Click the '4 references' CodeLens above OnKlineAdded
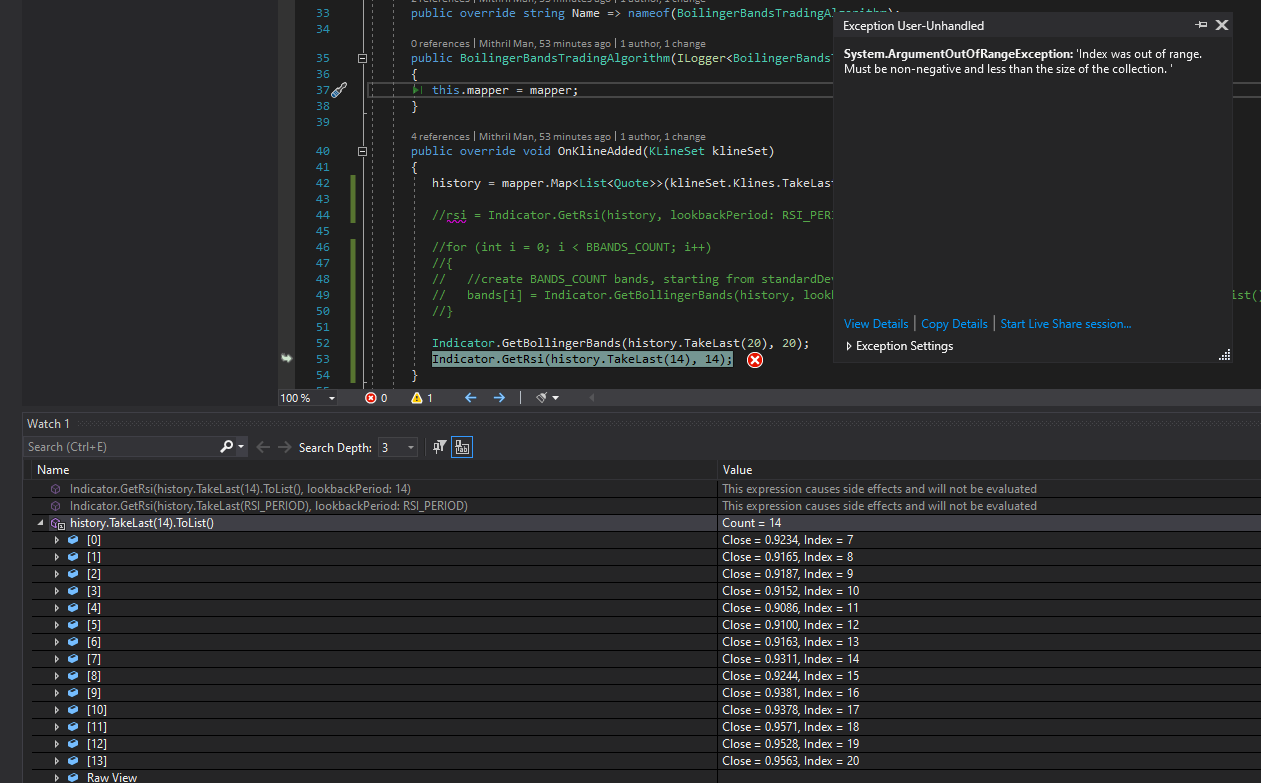1261x783 pixels. pos(440,136)
